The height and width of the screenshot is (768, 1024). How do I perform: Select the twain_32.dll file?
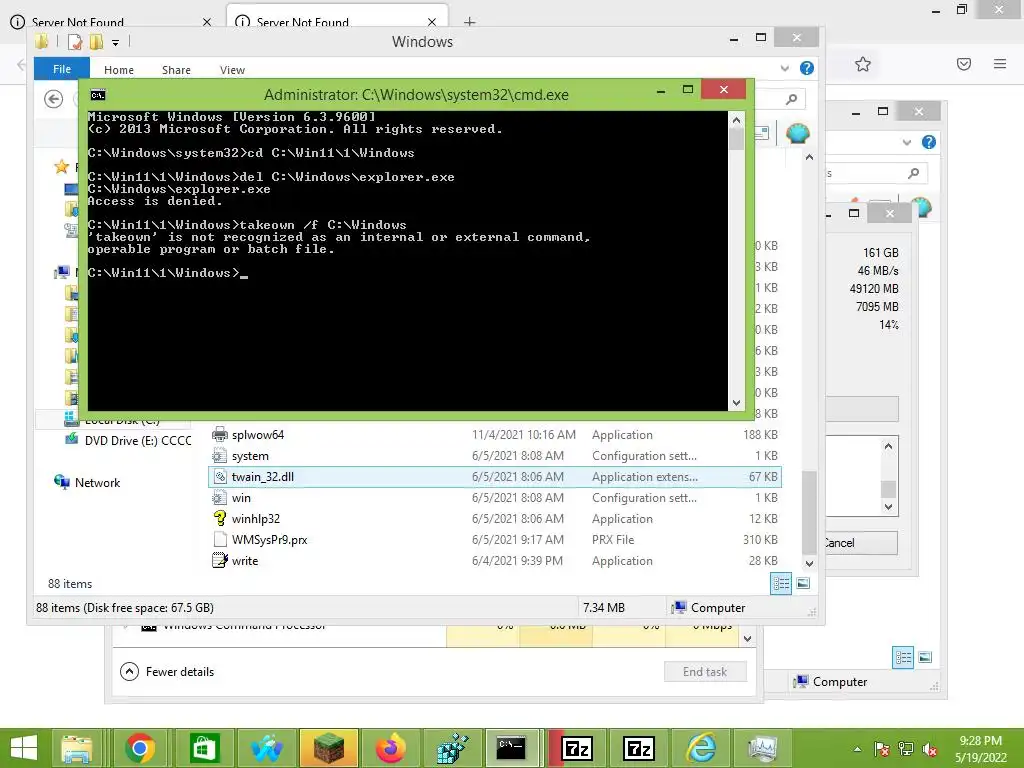[x=494, y=477]
